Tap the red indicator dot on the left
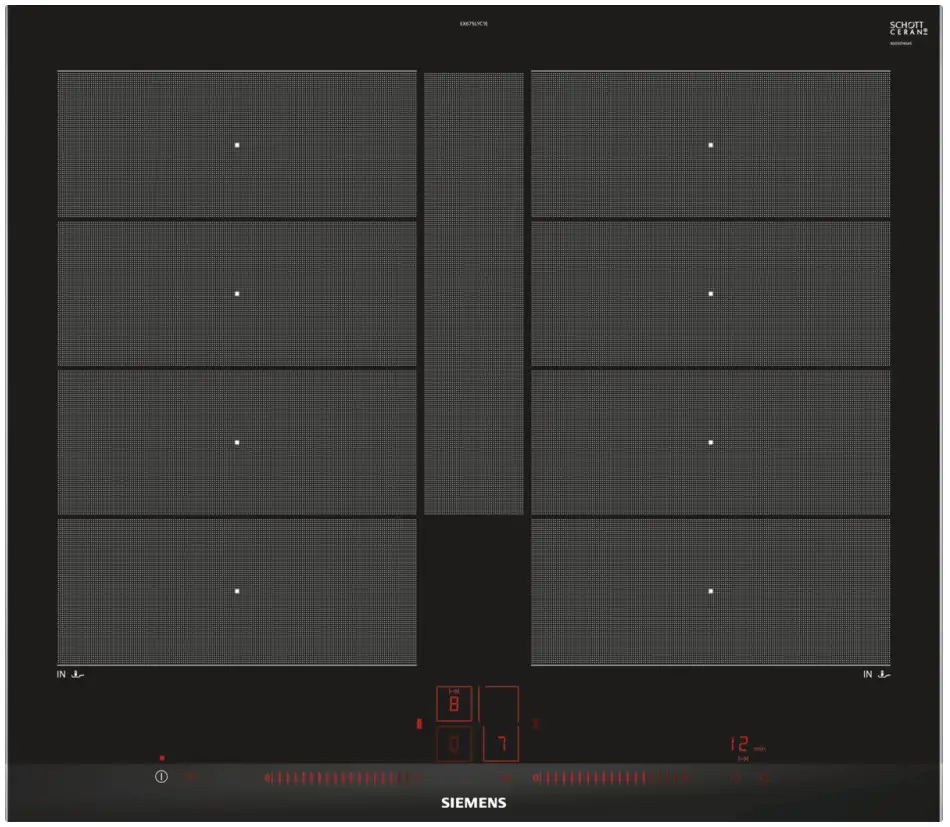950x827 pixels. (x=161, y=757)
